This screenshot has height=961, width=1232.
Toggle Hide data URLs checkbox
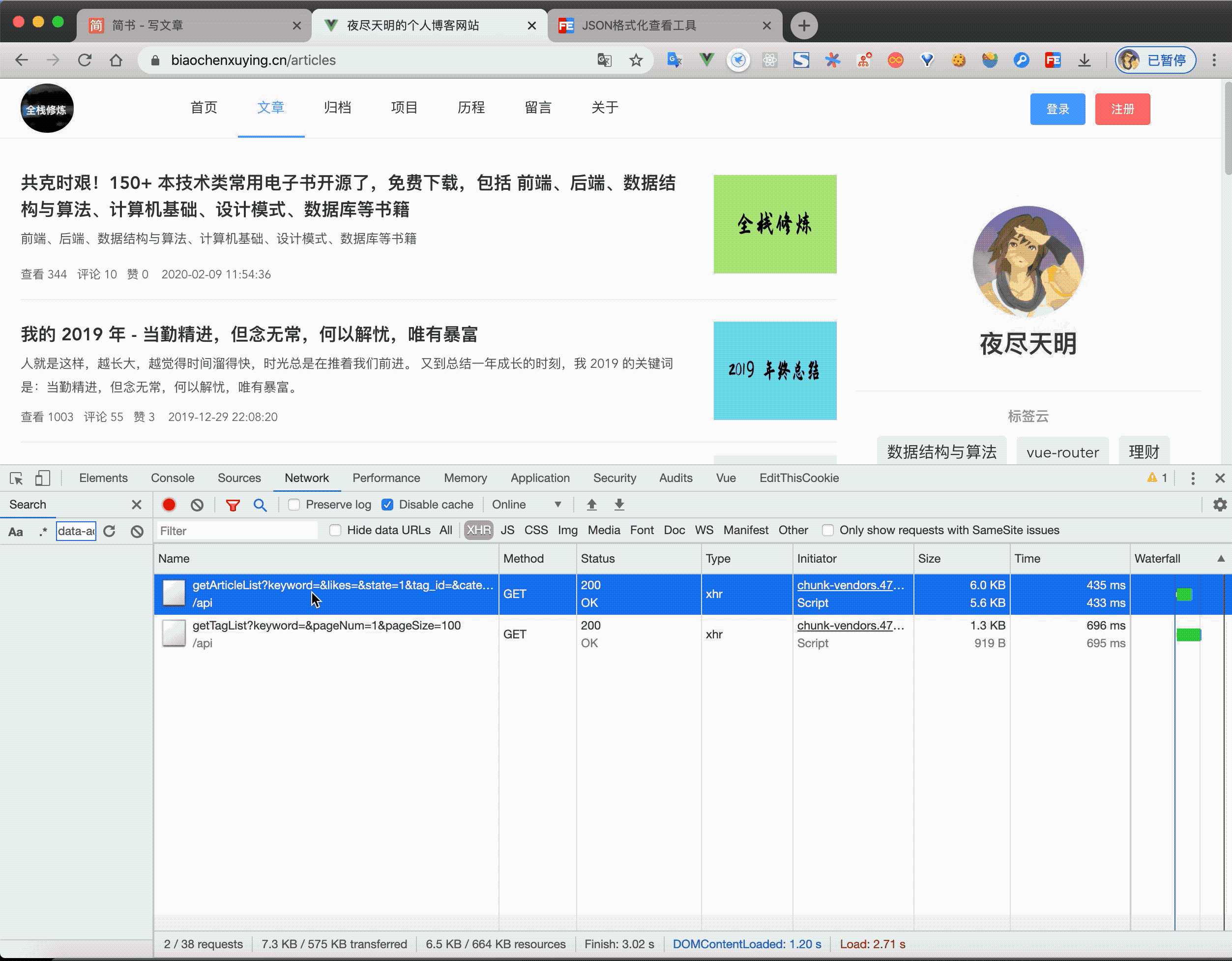tap(335, 530)
